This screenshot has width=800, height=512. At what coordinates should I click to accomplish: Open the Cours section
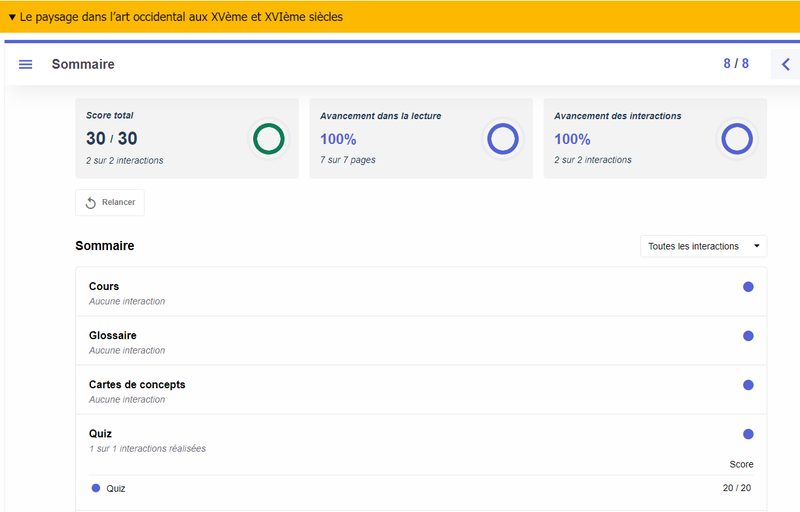click(104, 287)
